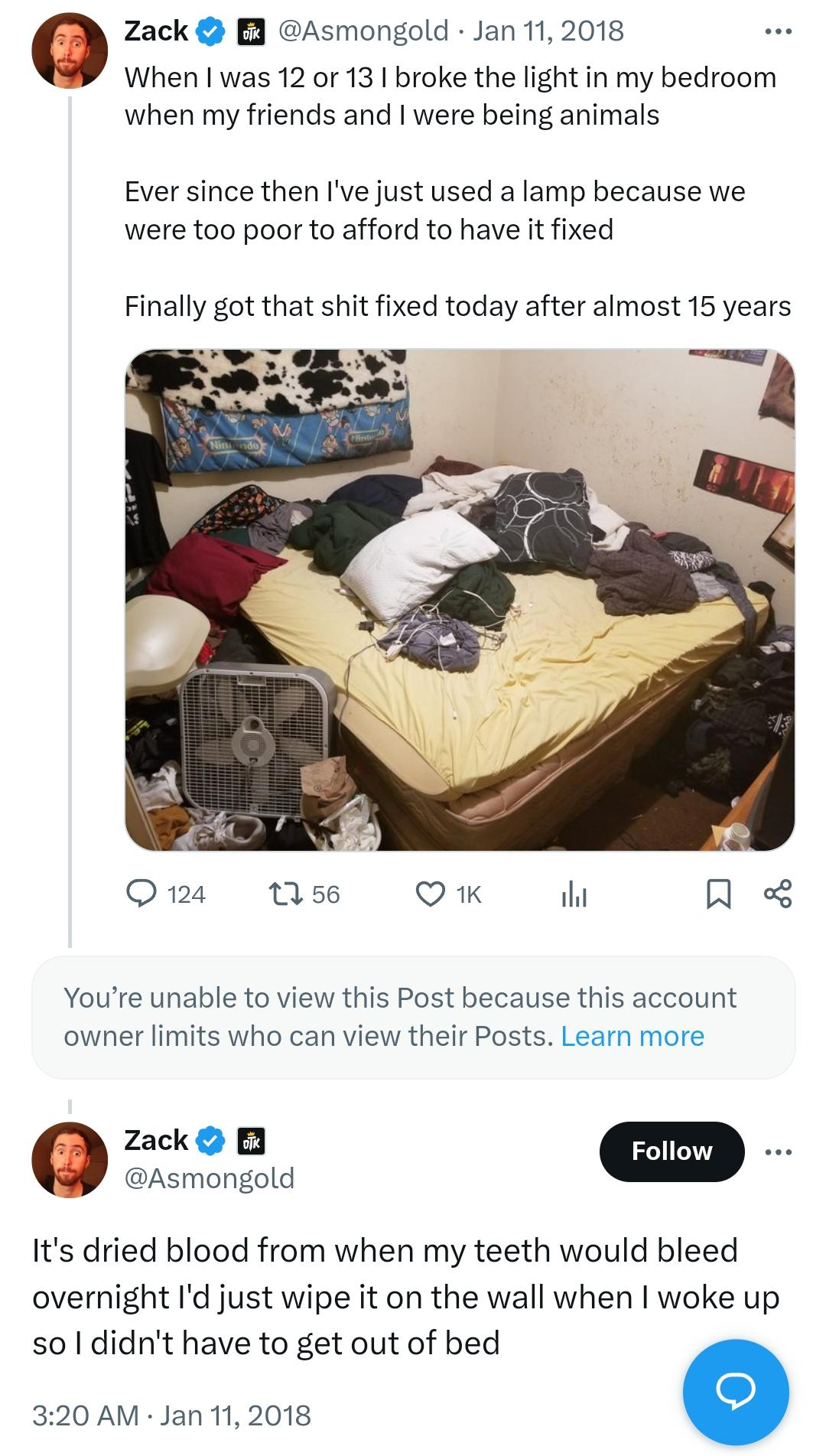Click OTK badge next to lower Zack name
This screenshot has height=1456, width=826.
251,1141
